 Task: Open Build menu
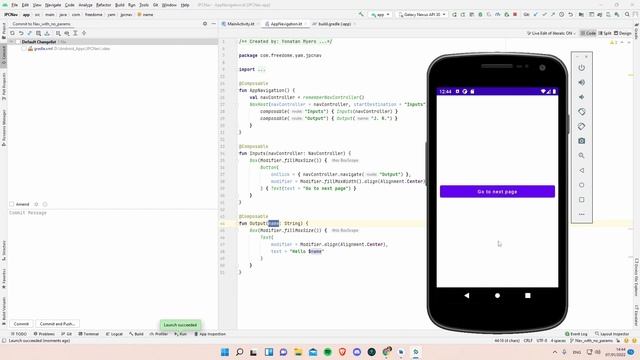click(x=120, y=5)
